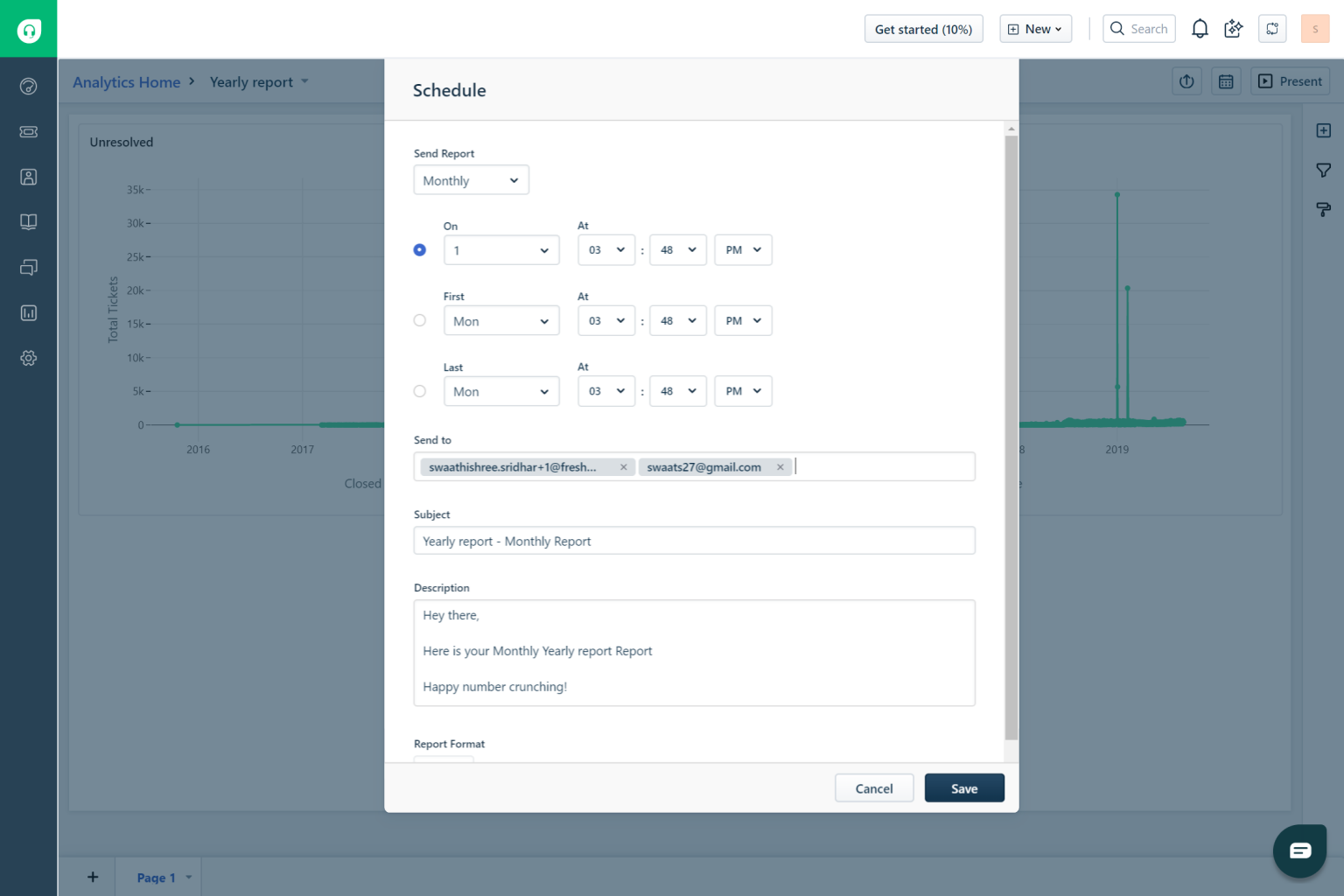Open the hour dropdown showing 03
Image resolution: width=1344 pixels, height=896 pixels.
(605, 249)
